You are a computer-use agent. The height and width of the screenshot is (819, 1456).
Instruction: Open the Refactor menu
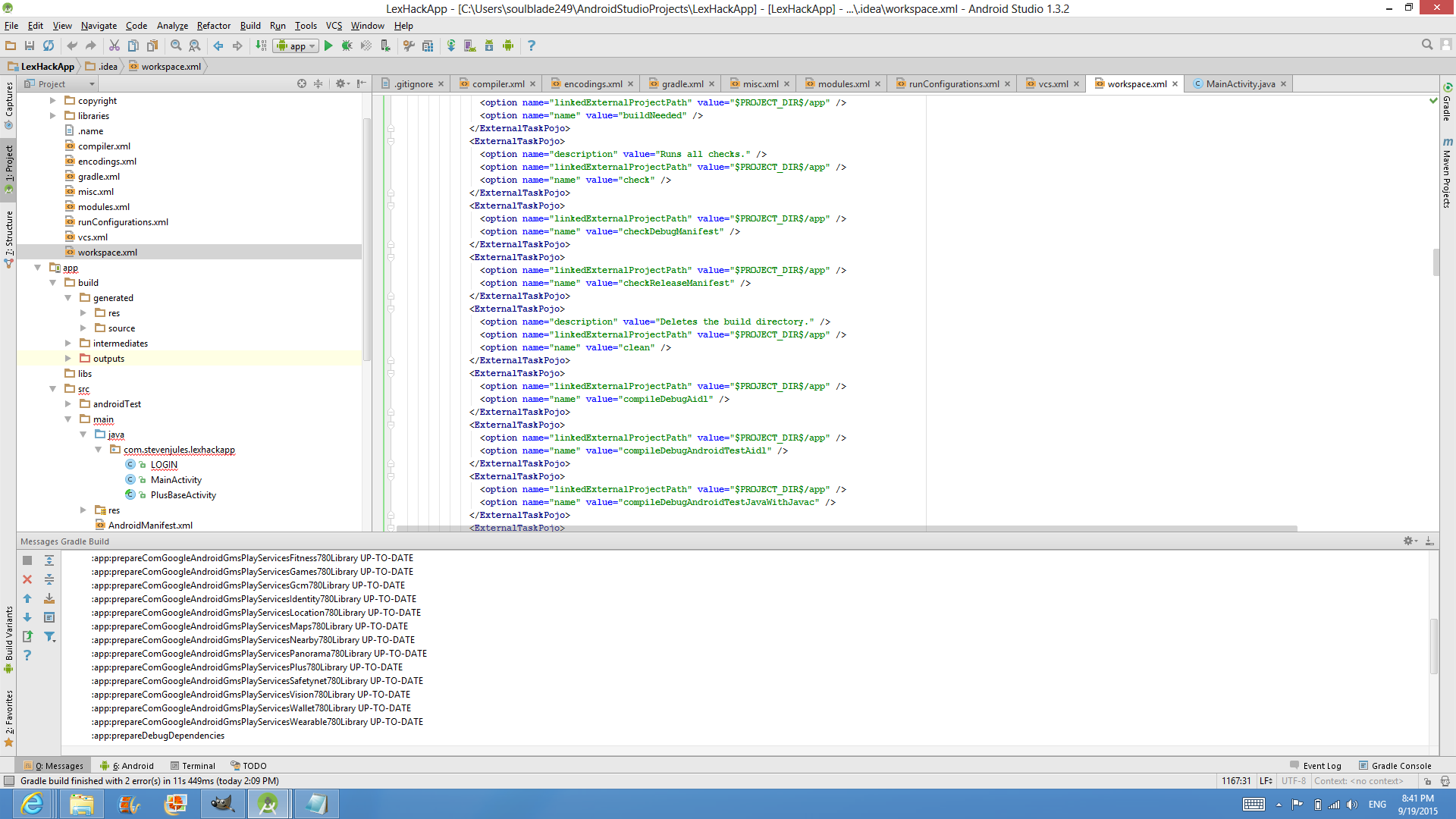213,25
